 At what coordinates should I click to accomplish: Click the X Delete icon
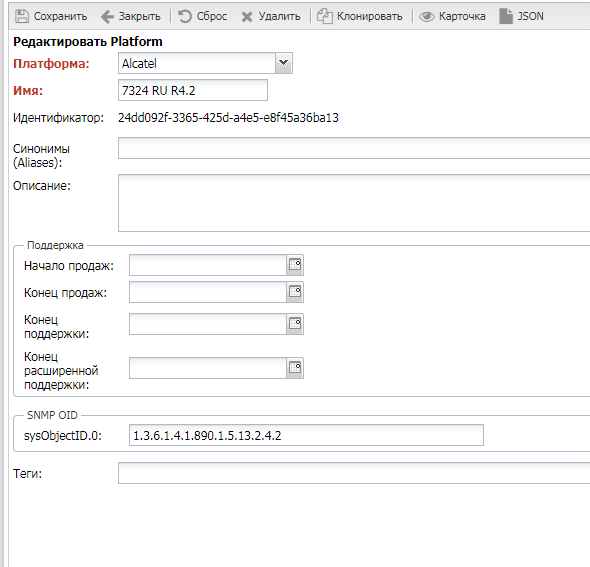pos(247,17)
